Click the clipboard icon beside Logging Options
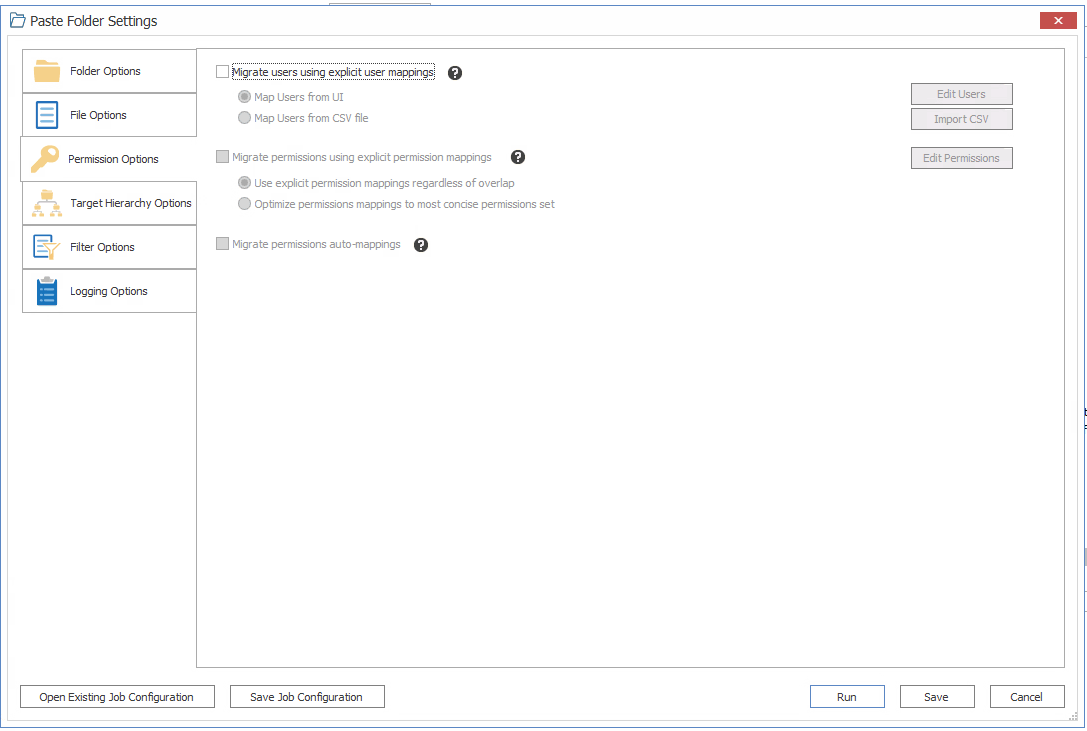1087x731 pixels. pyautogui.click(x=45, y=290)
